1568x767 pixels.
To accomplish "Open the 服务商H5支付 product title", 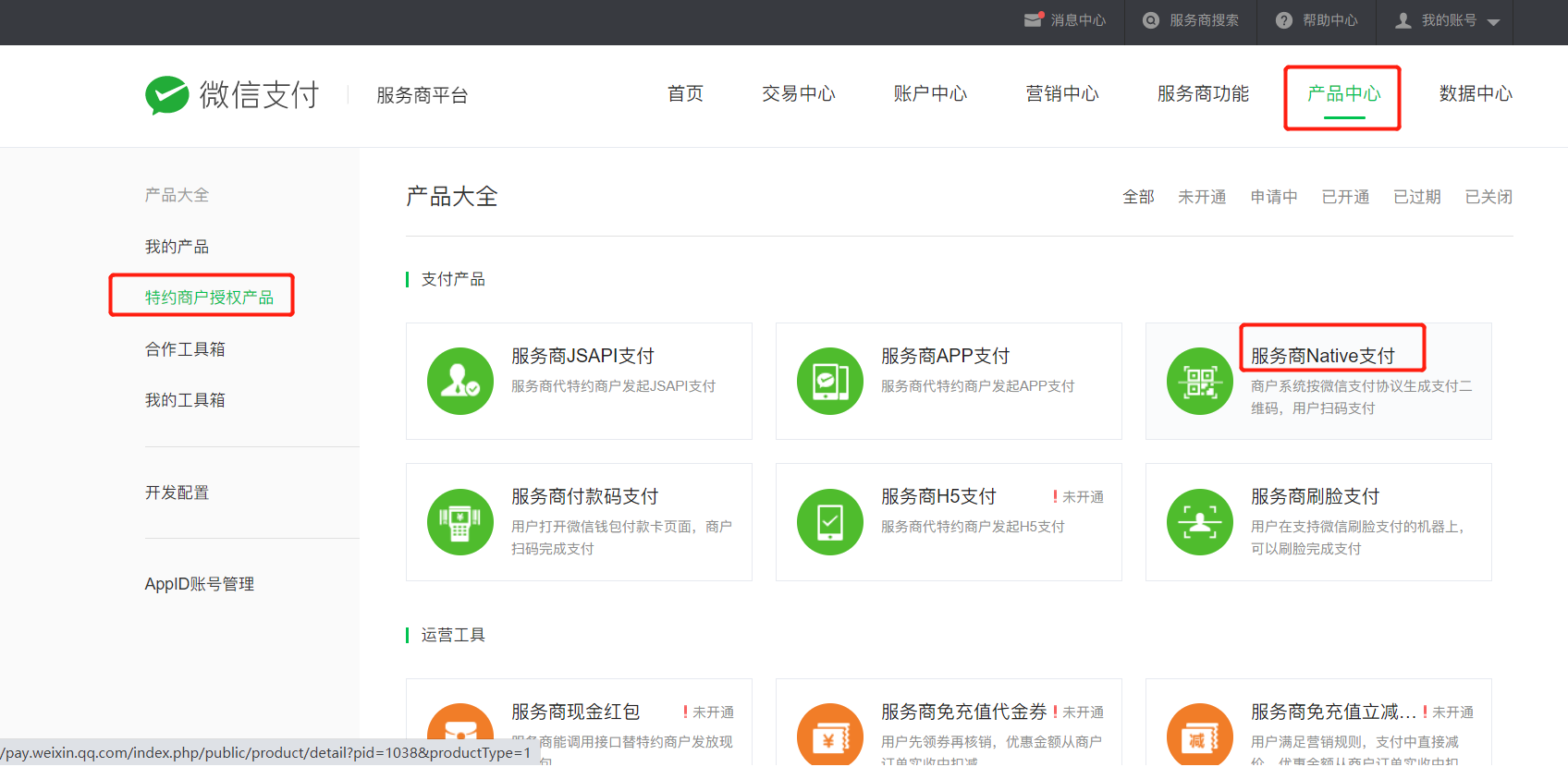I will coord(938,496).
